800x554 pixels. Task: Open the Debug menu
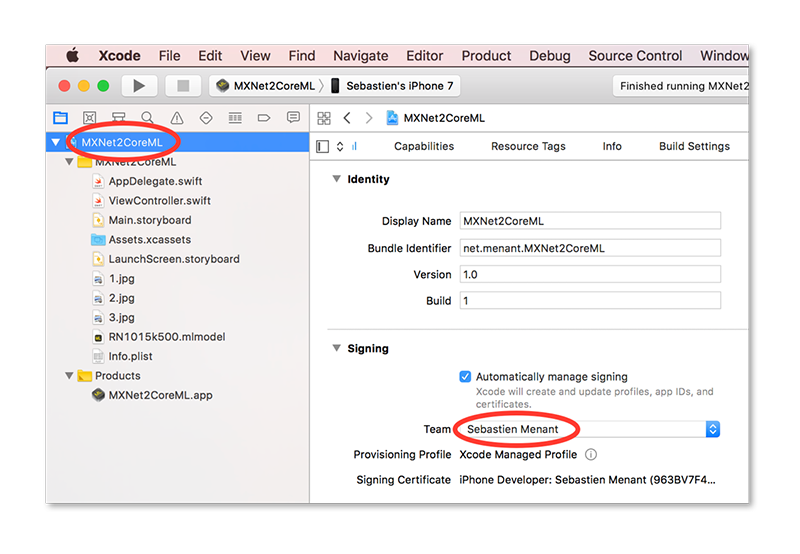click(549, 56)
